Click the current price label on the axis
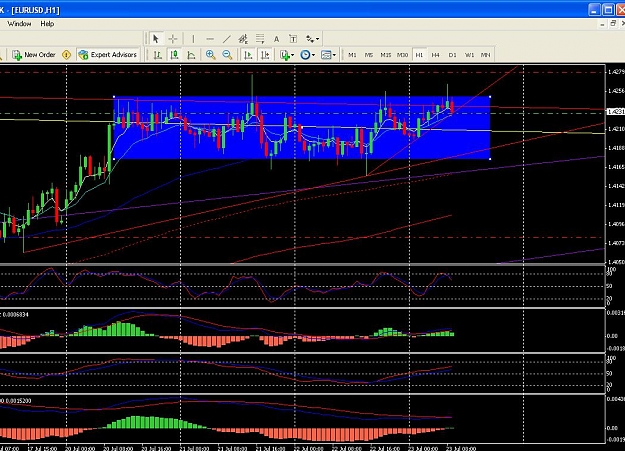625x451 pixels. coord(615,112)
